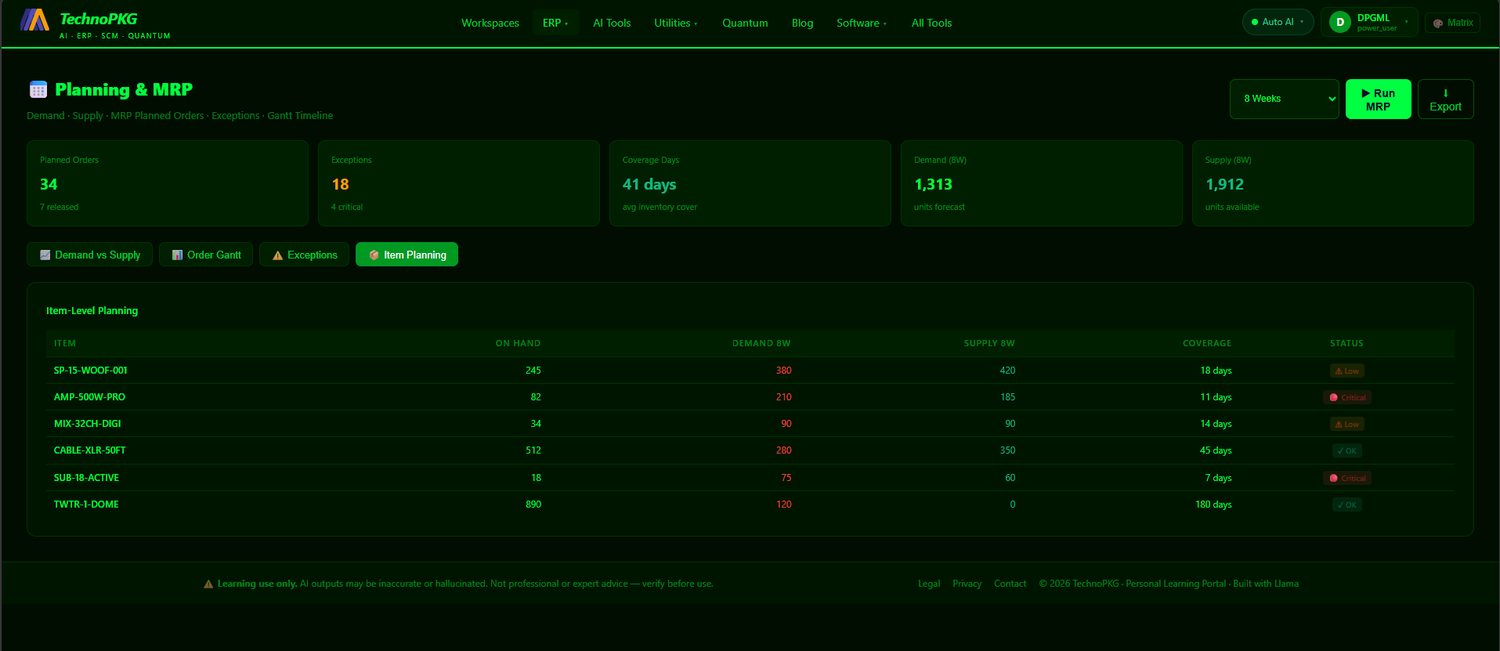Screen dimensions: 1500x651
Task: Expand the Utilities navigation menu
Action: tap(676, 22)
